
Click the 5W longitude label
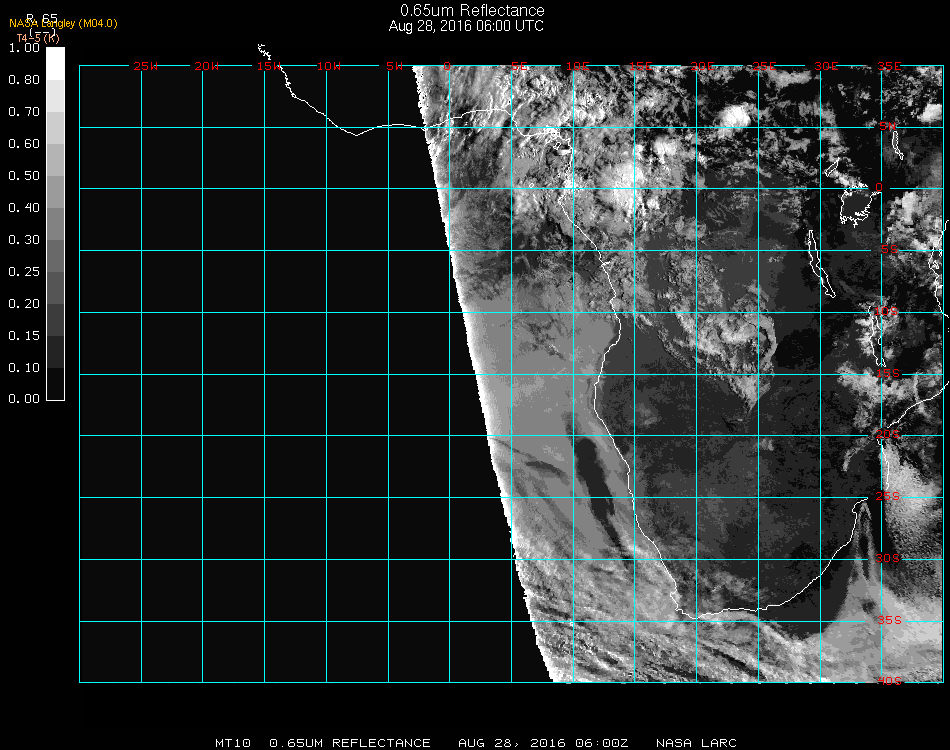[x=394, y=66]
